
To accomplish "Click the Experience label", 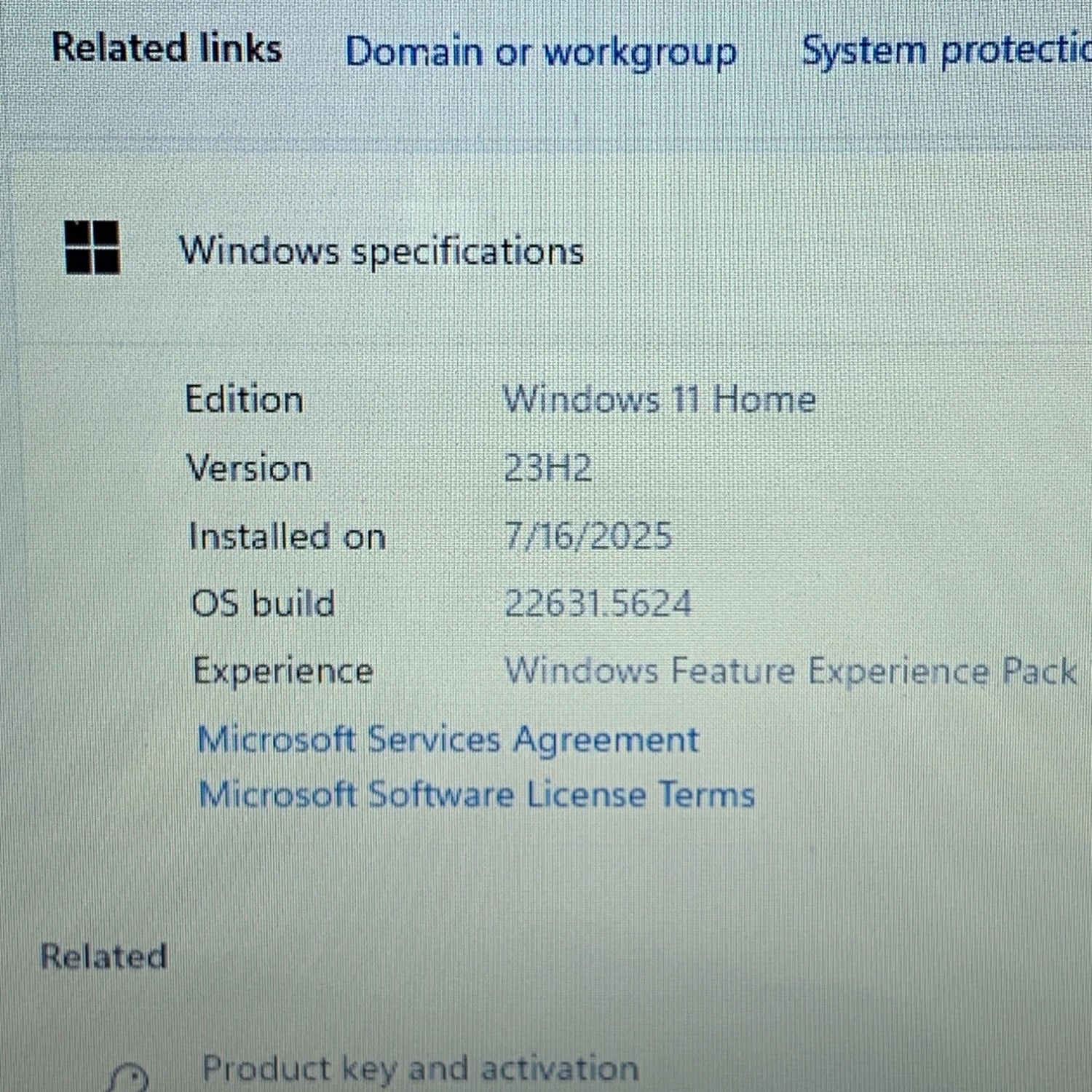I will 283,671.
